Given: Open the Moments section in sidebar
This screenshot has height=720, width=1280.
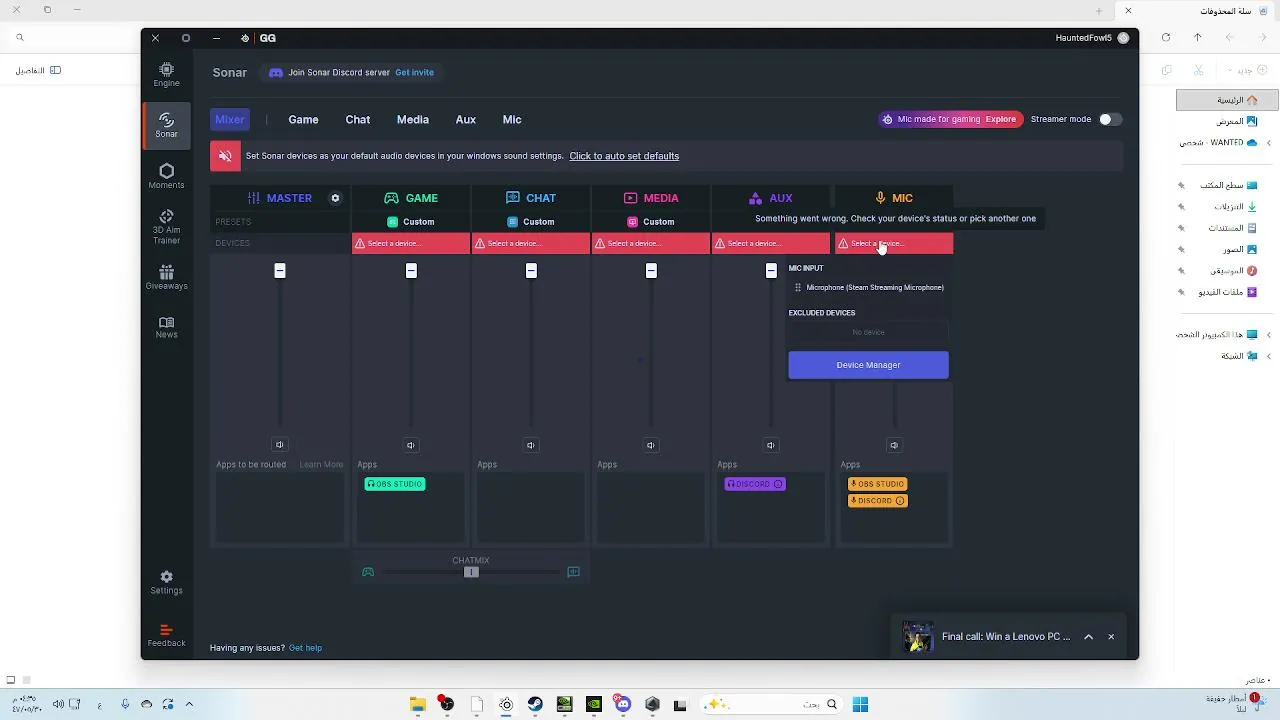Looking at the screenshot, I should coord(166,176).
